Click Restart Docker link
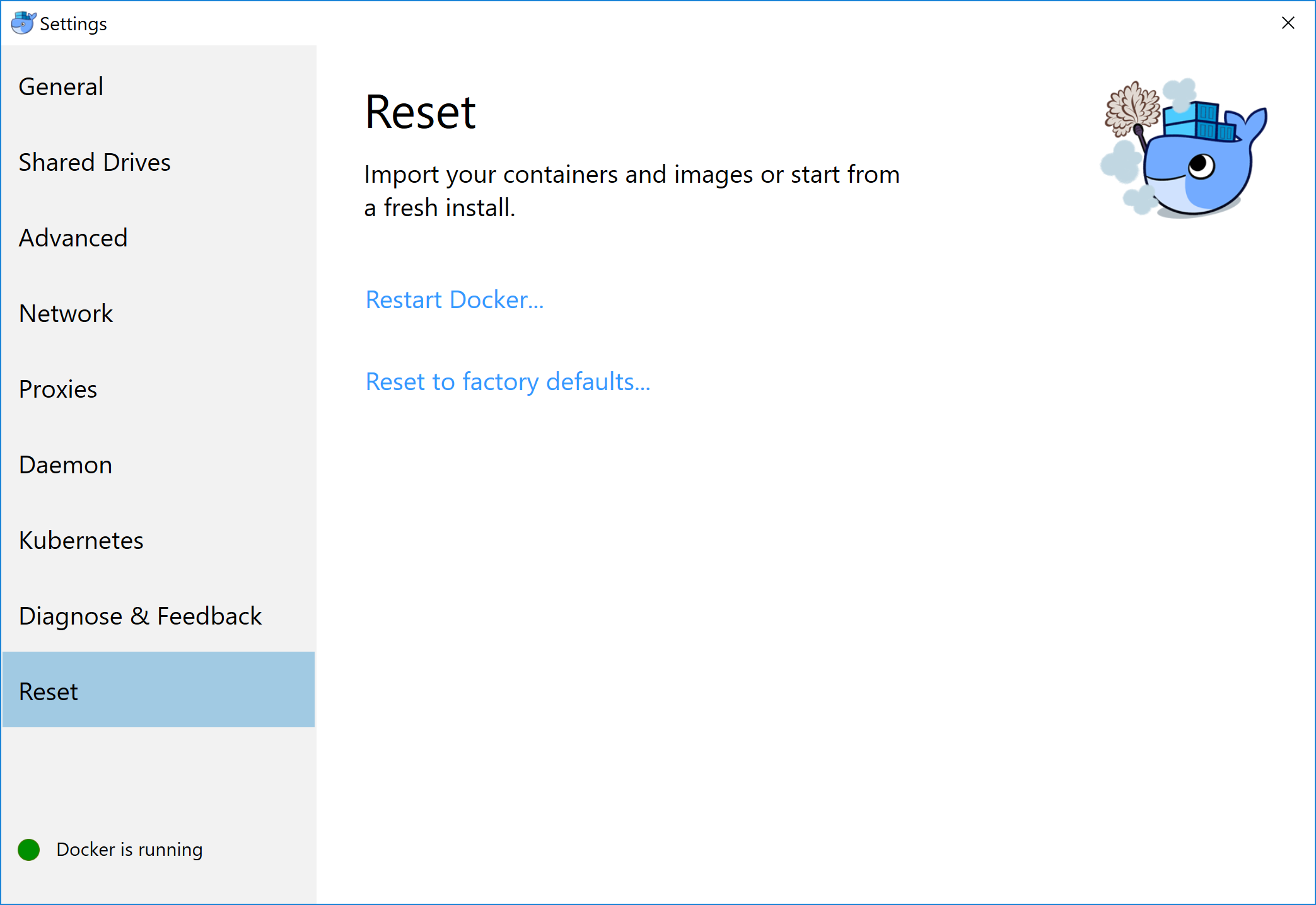The height and width of the screenshot is (905, 1316). click(454, 300)
